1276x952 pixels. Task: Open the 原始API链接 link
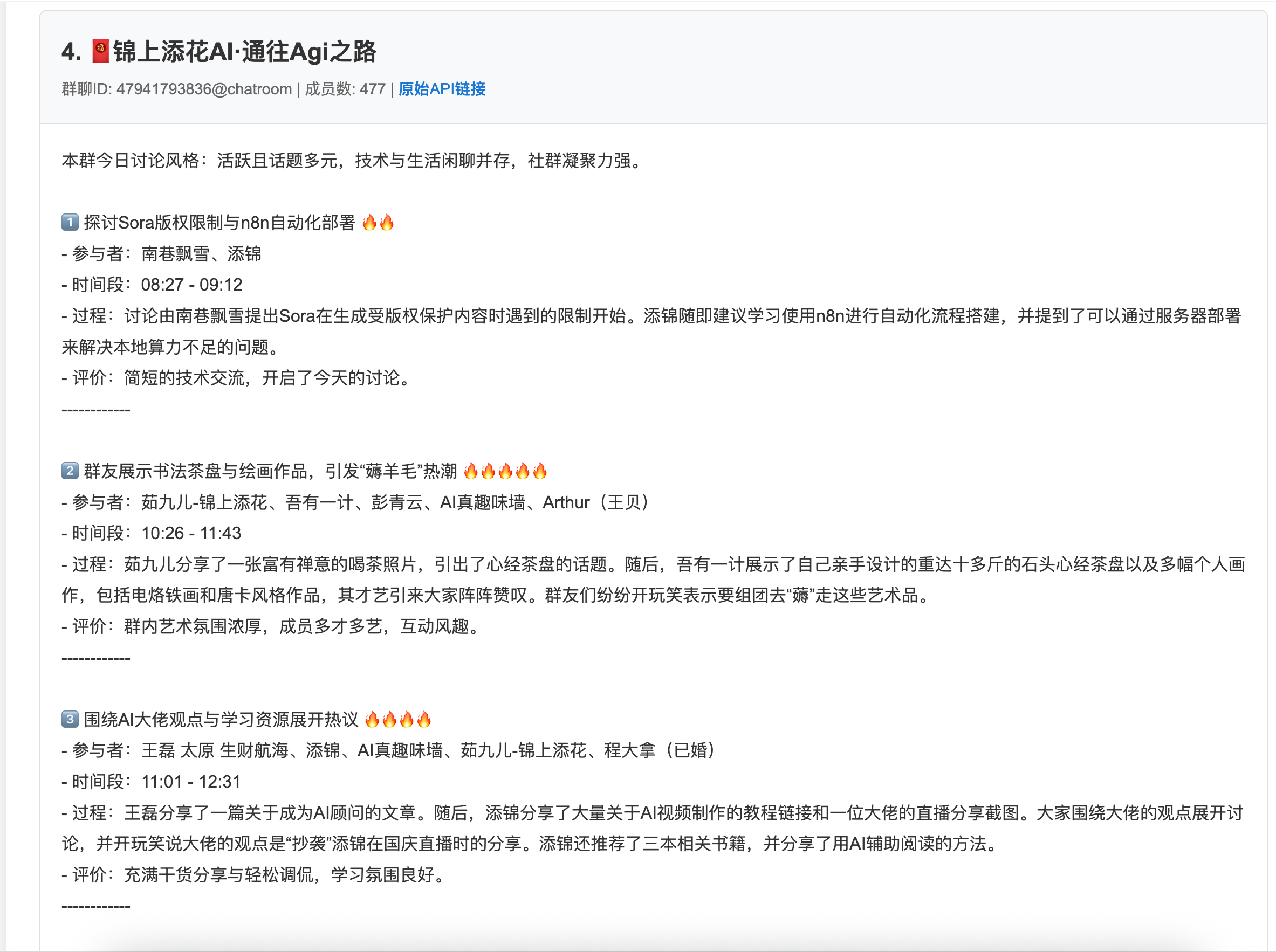tap(442, 89)
